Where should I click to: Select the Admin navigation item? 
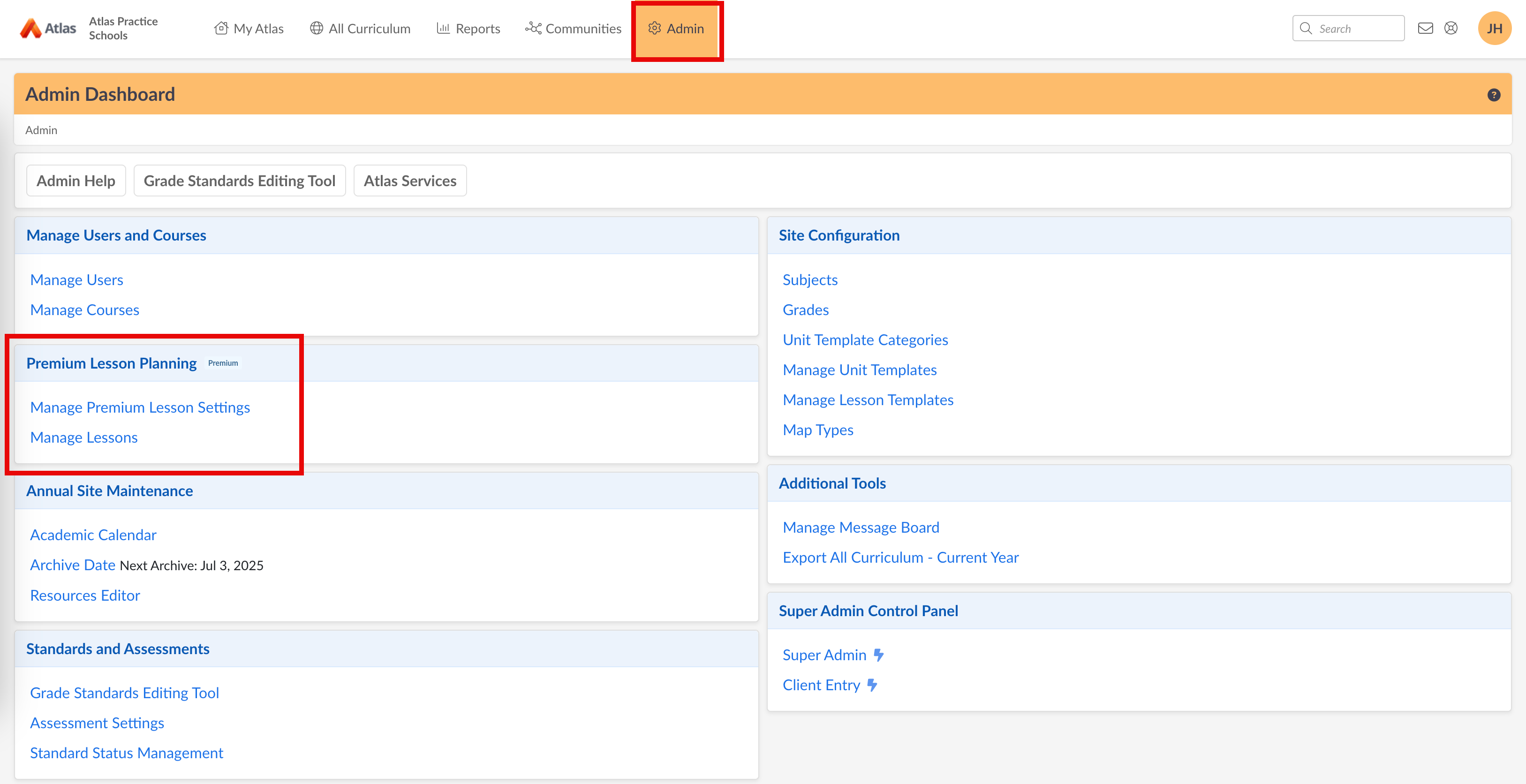tap(676, 29)
